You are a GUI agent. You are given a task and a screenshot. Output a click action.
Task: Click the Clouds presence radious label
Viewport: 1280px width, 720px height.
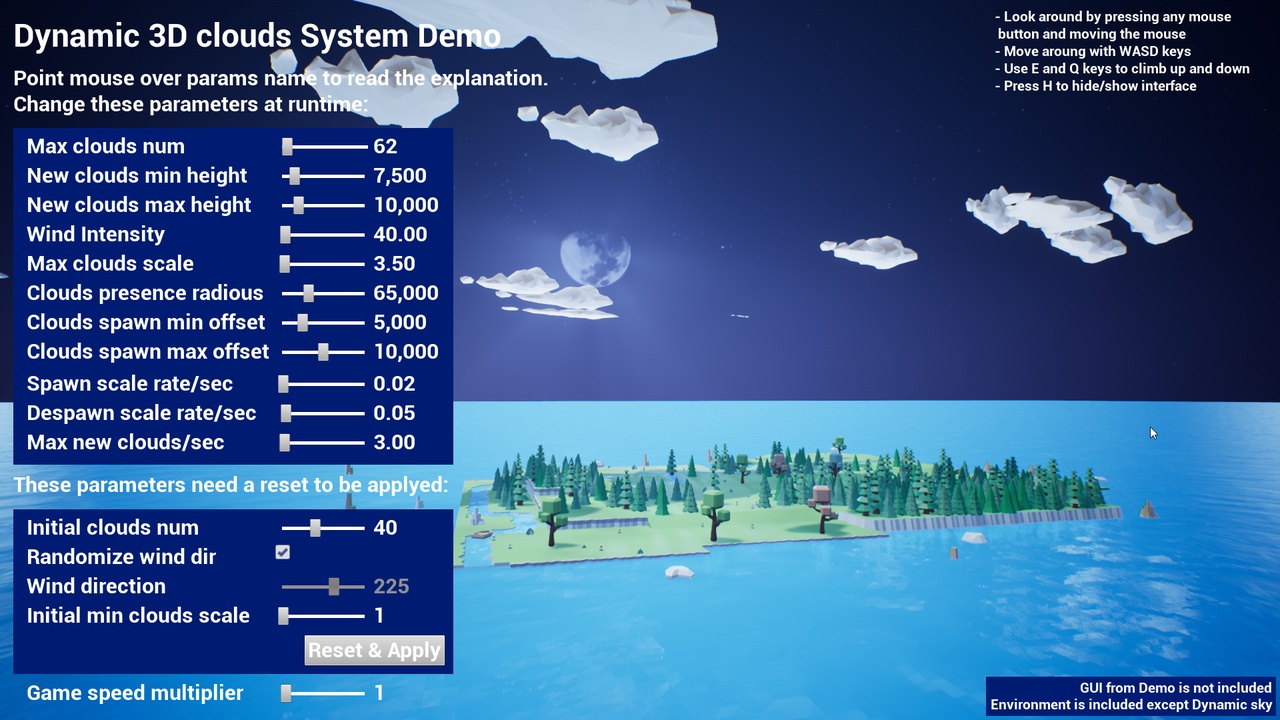click(x=145, y=293)
